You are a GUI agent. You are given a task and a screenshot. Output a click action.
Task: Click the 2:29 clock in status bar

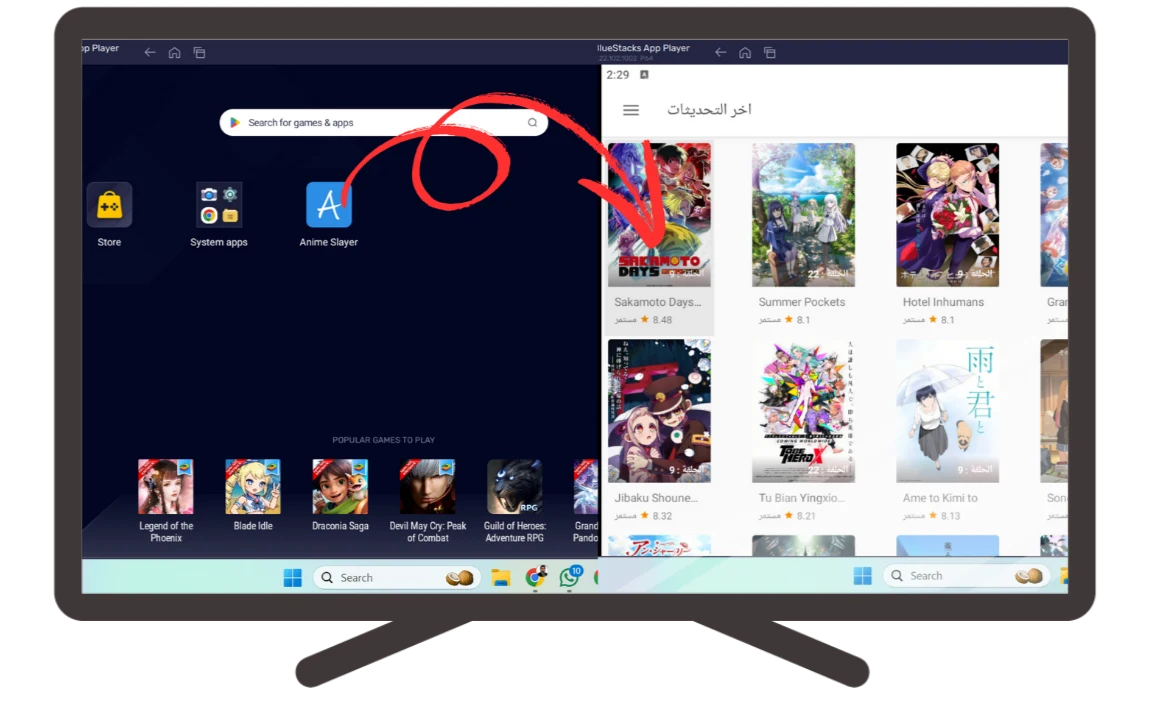pos(618,75)
